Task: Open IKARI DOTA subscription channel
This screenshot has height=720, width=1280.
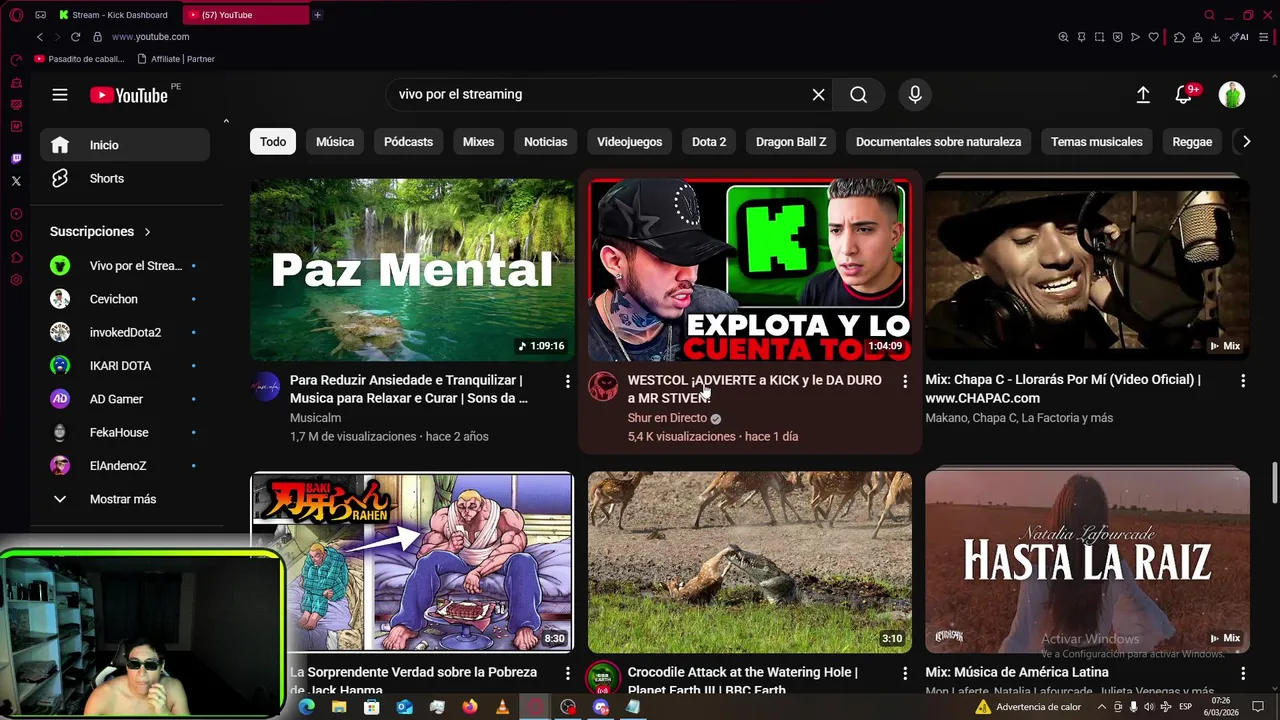Action: (x=125, y=366)
